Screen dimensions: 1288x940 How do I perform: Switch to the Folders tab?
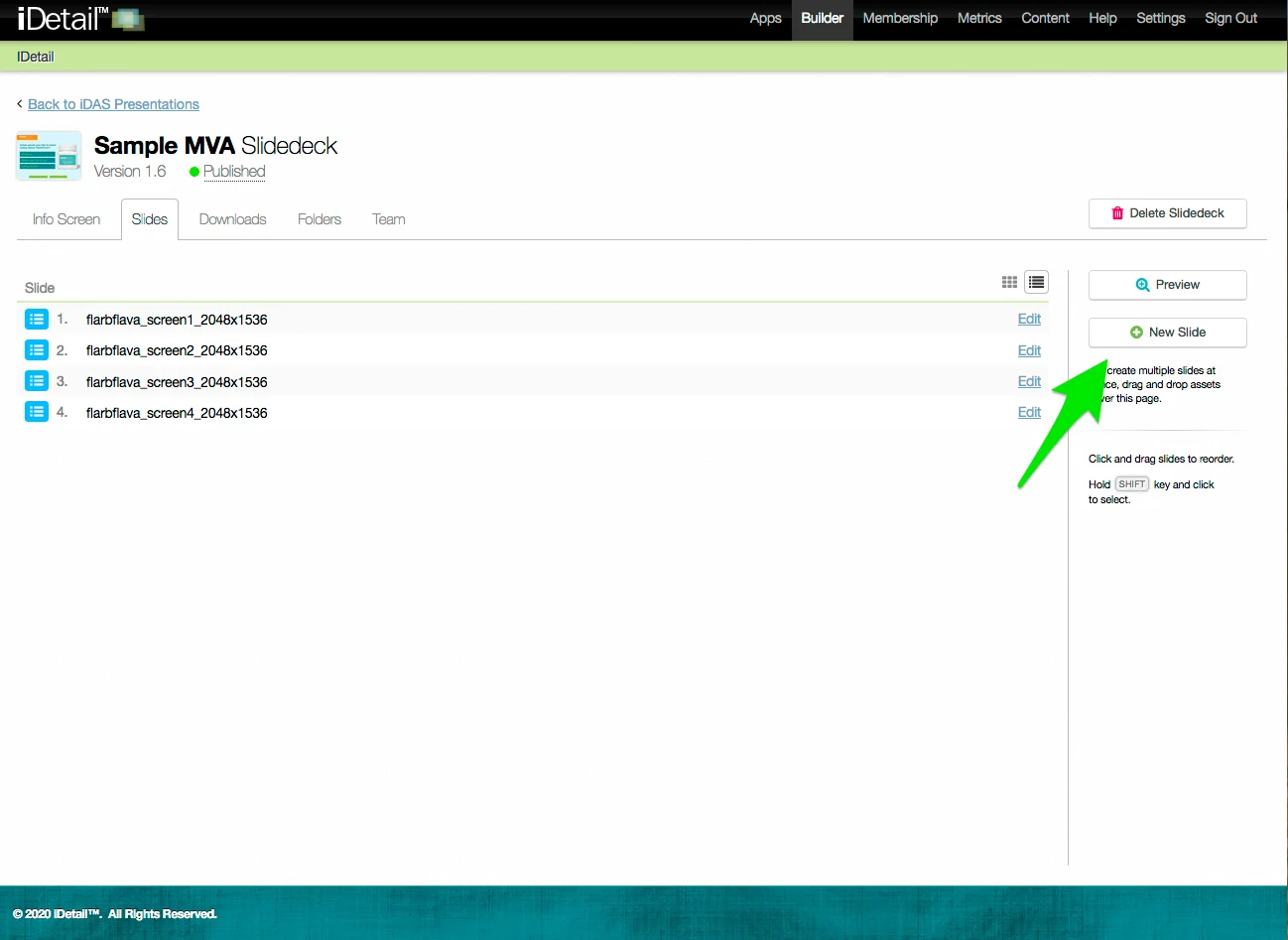(320, 219)
